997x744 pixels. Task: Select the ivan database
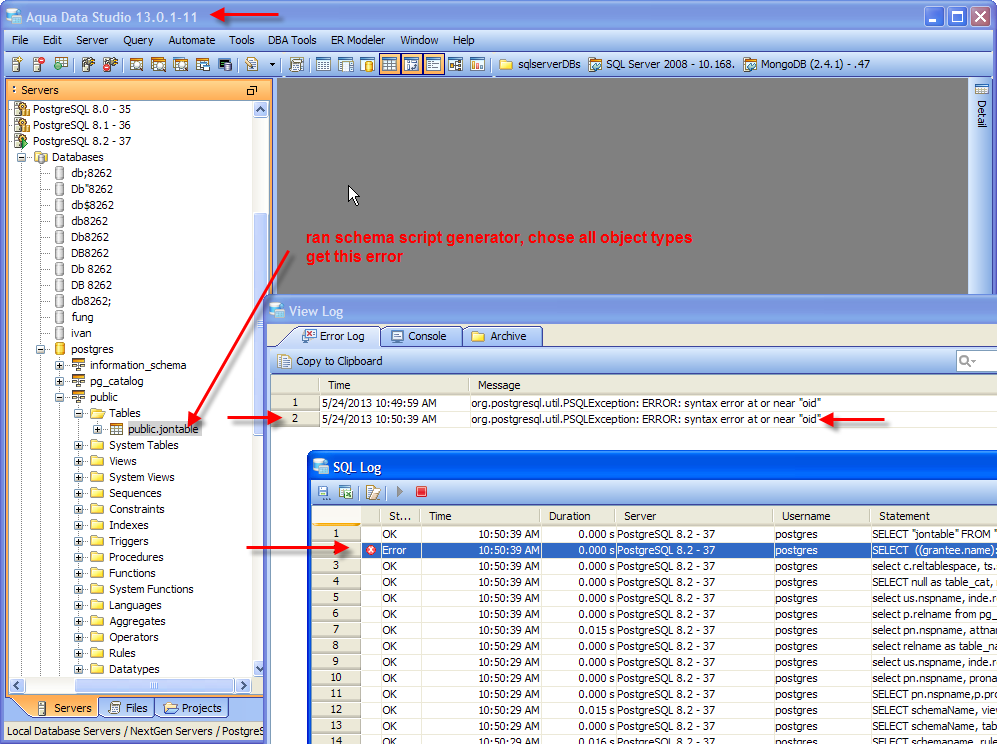coord(81,333)
